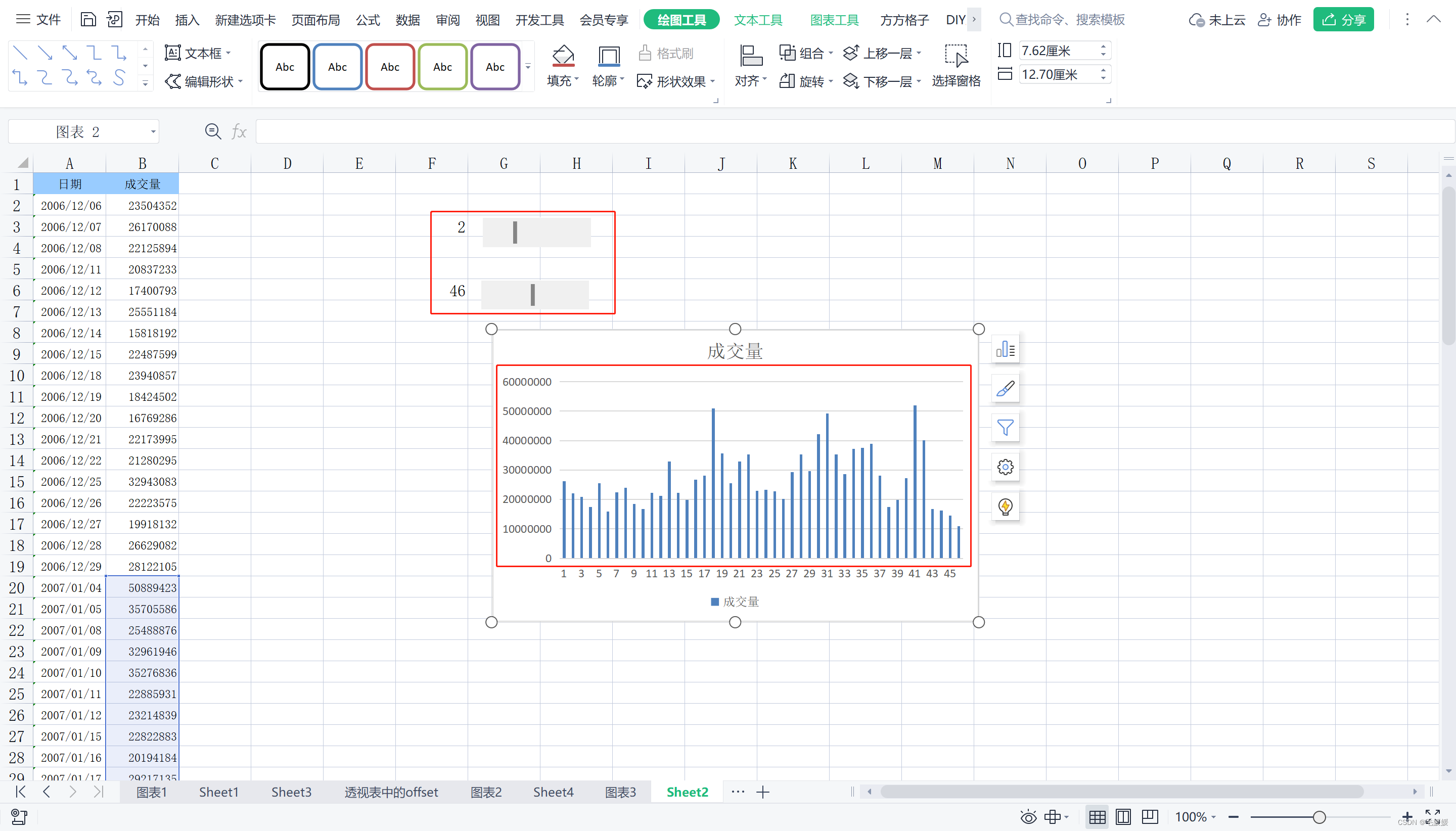Click the save file icon

pos(88,19)
